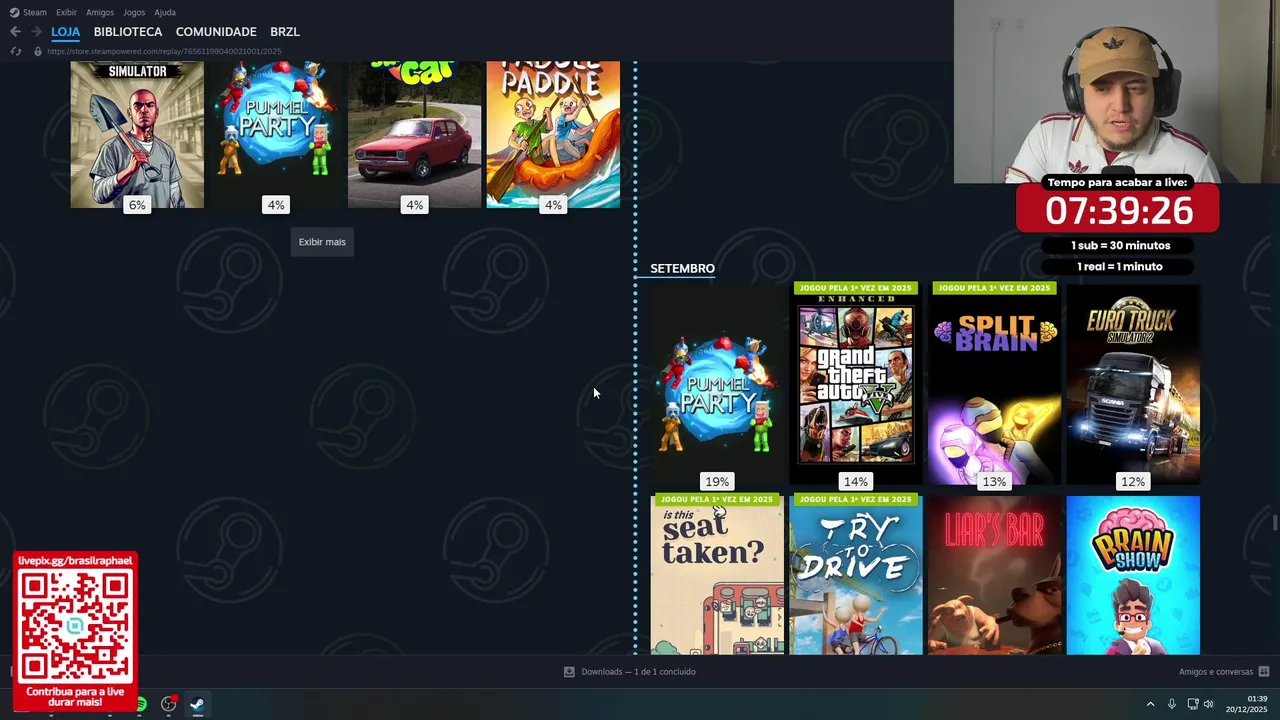Switch to the BIBLIOTECA tab
Viewport: 1280px width, 720px height.
[128, 32]
